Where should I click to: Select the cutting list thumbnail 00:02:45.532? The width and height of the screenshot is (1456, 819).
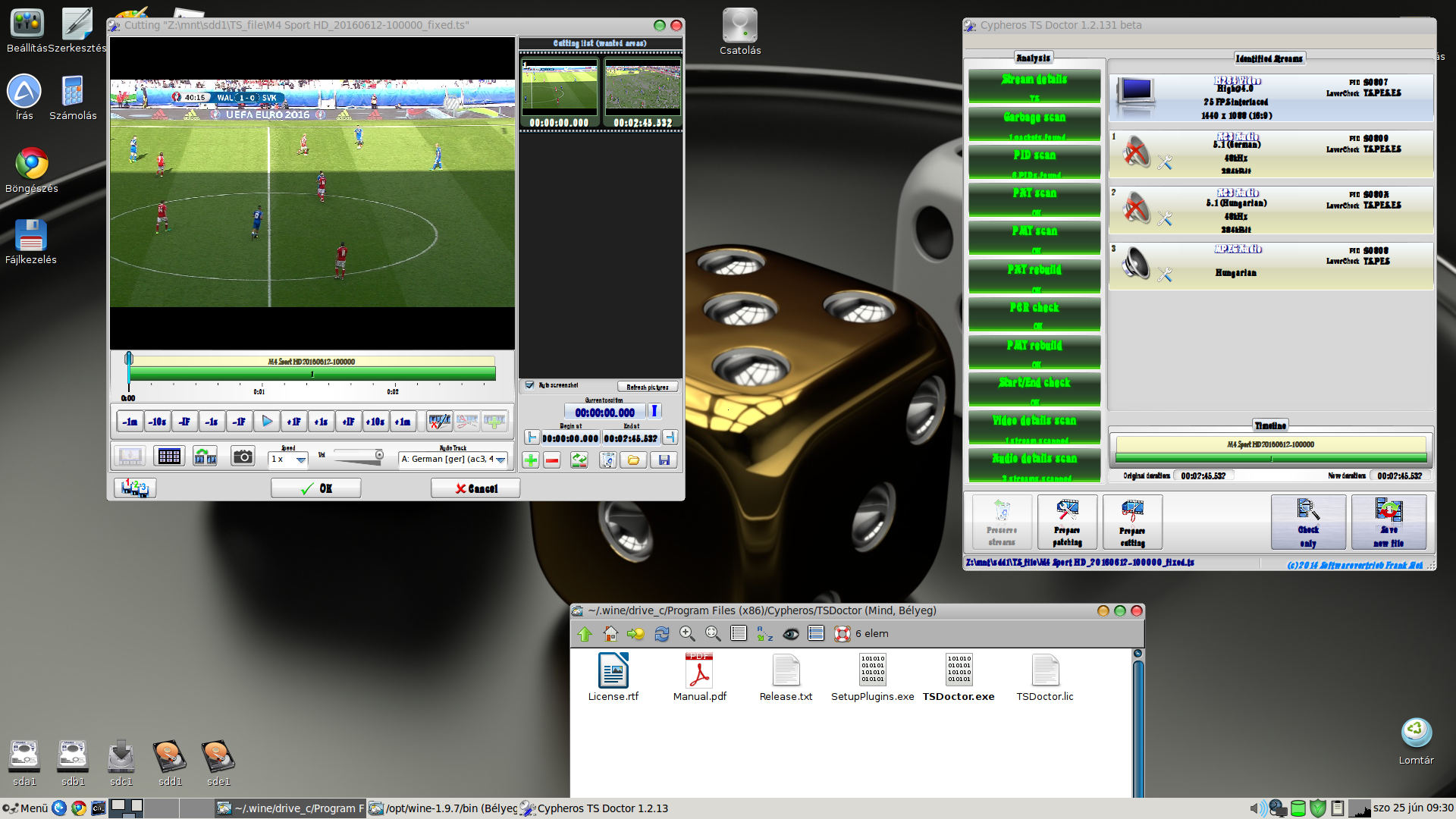pos(642,91)
